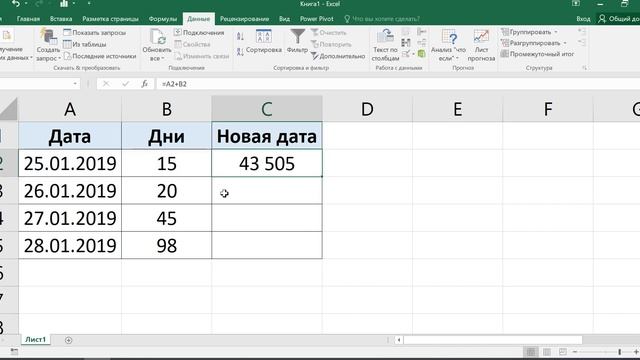The image size is (640, 360).
Task: Switch to the Вставка tab
Action: click(61, 19)
